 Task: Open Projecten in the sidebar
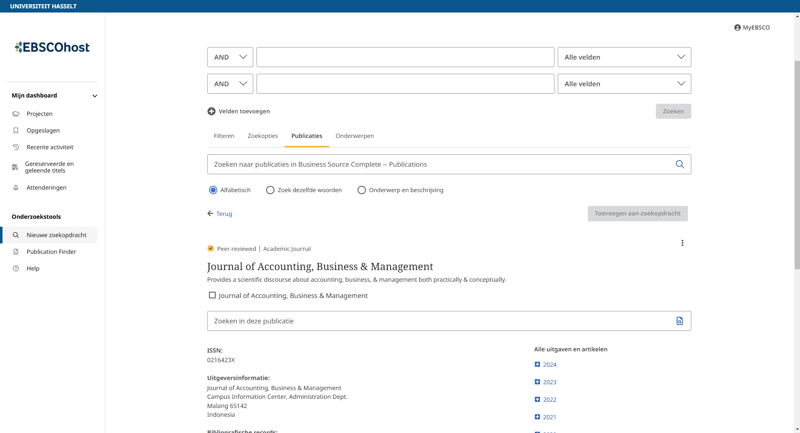[x=39, y=114]
